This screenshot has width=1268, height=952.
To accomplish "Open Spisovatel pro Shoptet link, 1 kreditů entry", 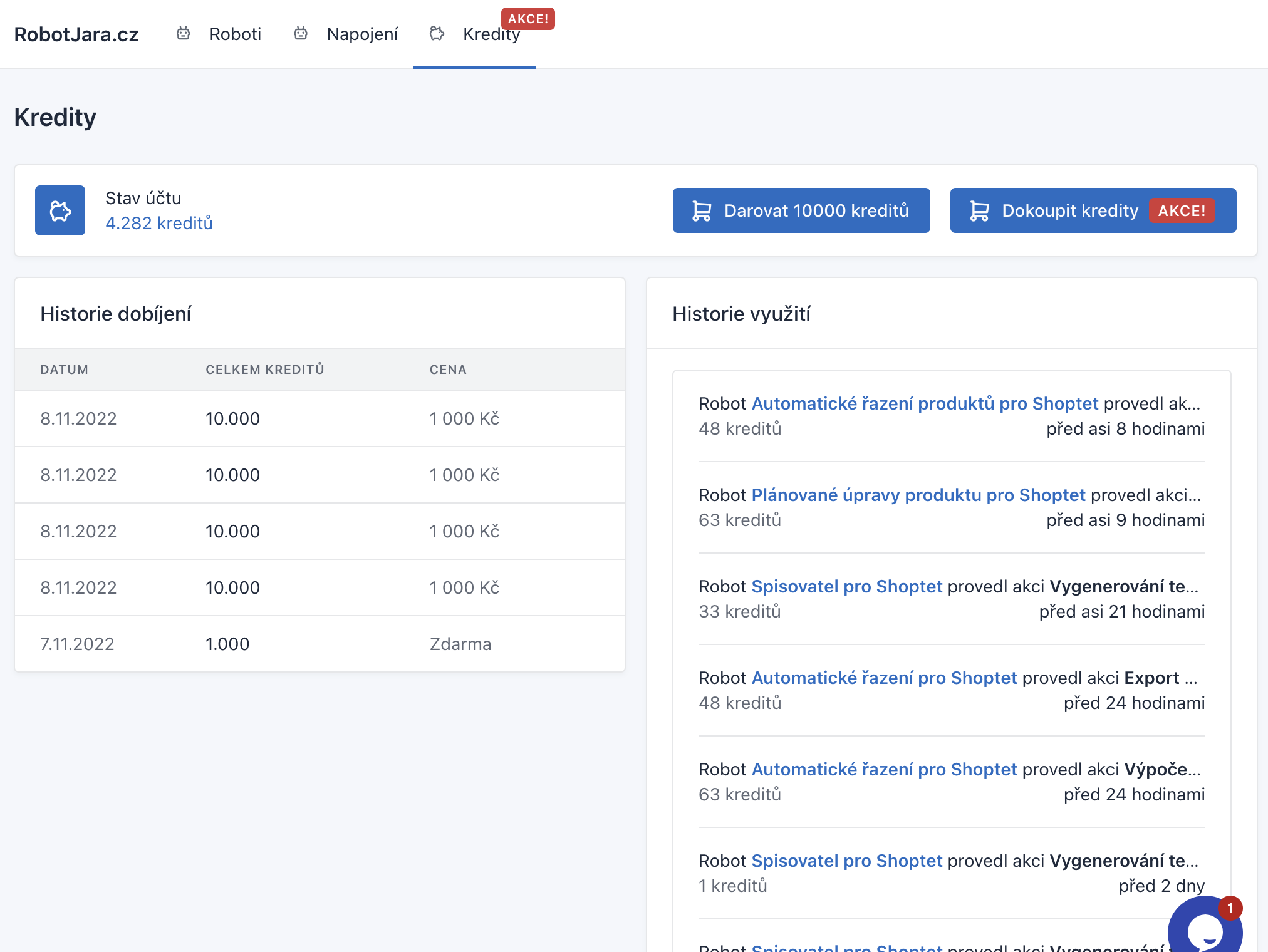I will point(847,861).
